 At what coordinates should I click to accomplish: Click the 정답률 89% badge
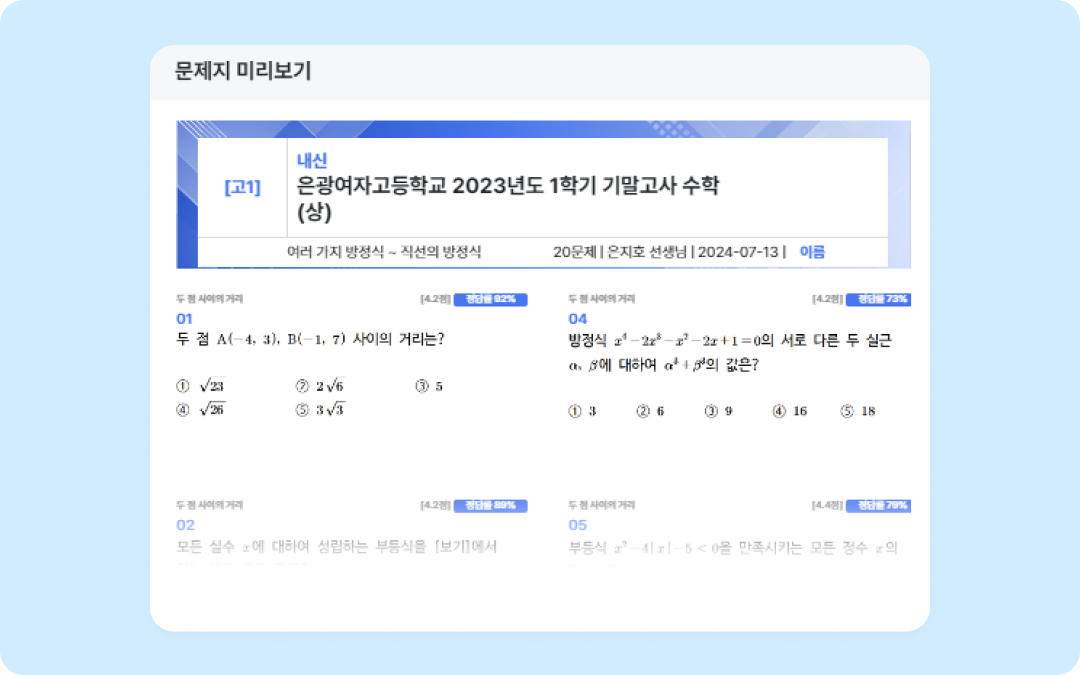point(490,505)
